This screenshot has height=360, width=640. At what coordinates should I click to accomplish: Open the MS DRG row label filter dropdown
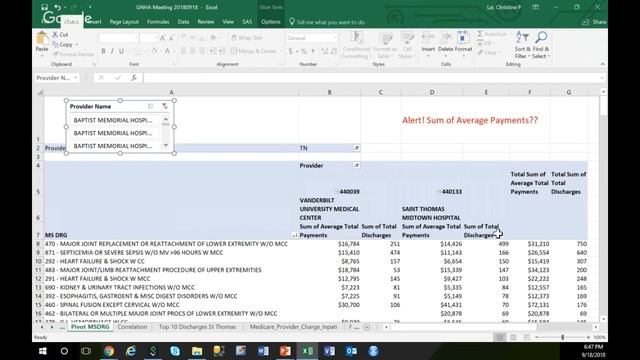294,235
